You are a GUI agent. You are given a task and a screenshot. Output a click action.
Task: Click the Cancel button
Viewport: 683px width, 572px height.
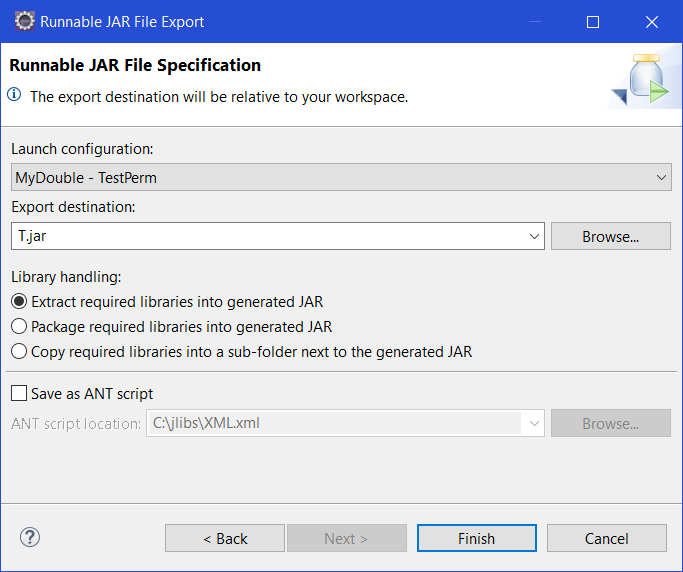tap(607, 538)
